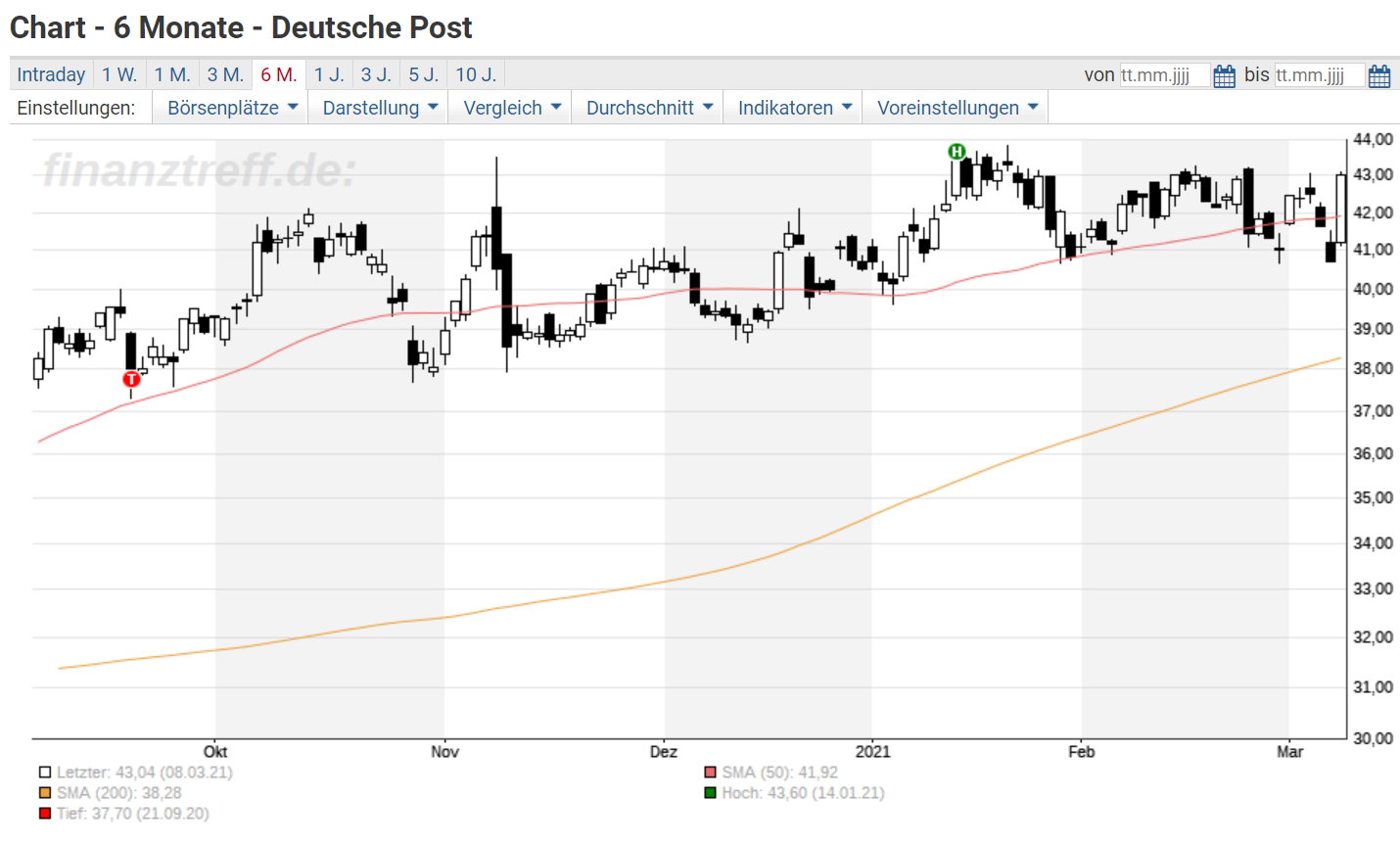1400x845 pixels.
Task: Click the 'Nov' axis label
Action: pos(444,752)
